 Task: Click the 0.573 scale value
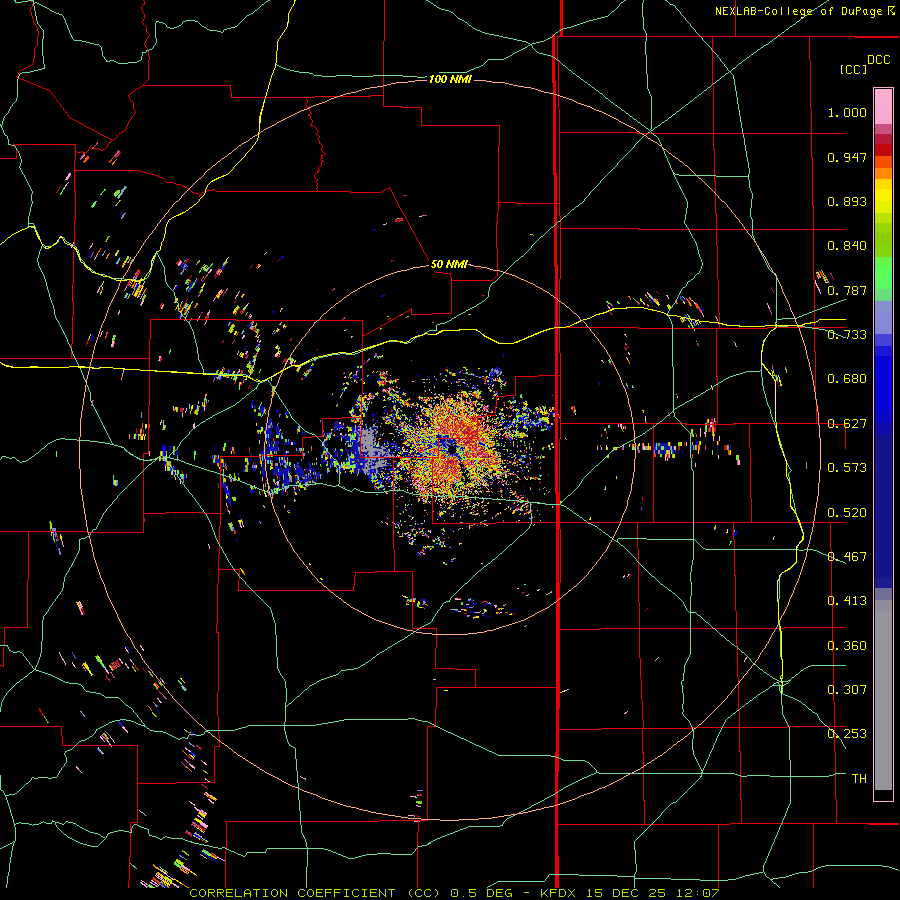(x=847, y=468)
